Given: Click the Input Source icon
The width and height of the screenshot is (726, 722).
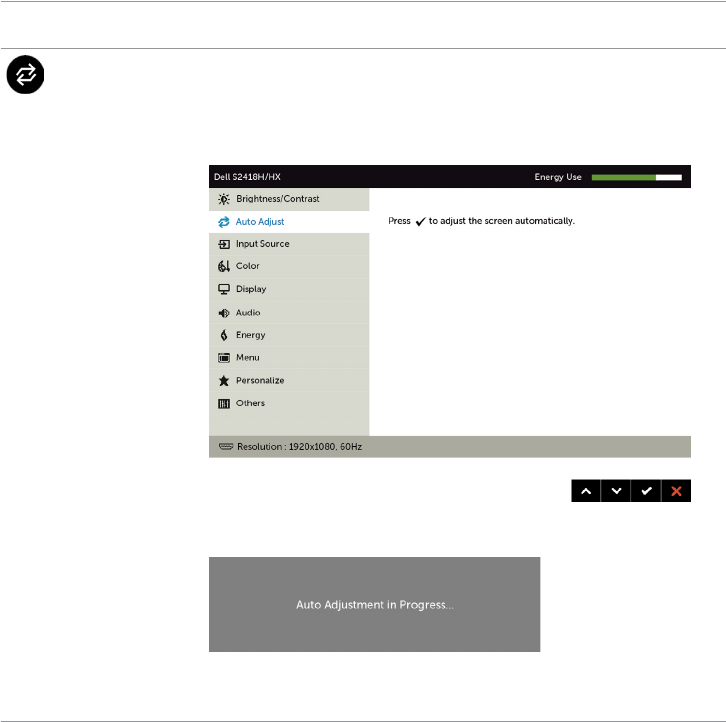Looking at the screenshot, I should 224,244.
